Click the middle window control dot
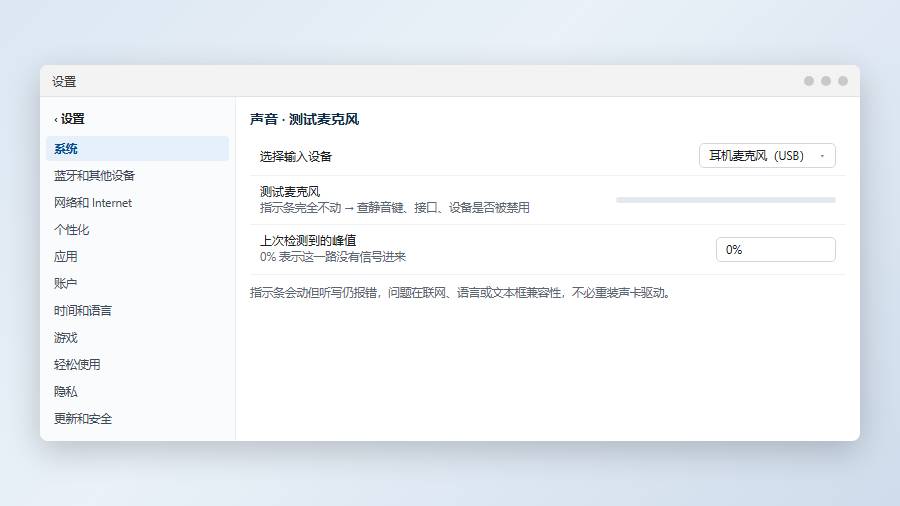This screenshot has width=900, height=506. pos(826,81)
